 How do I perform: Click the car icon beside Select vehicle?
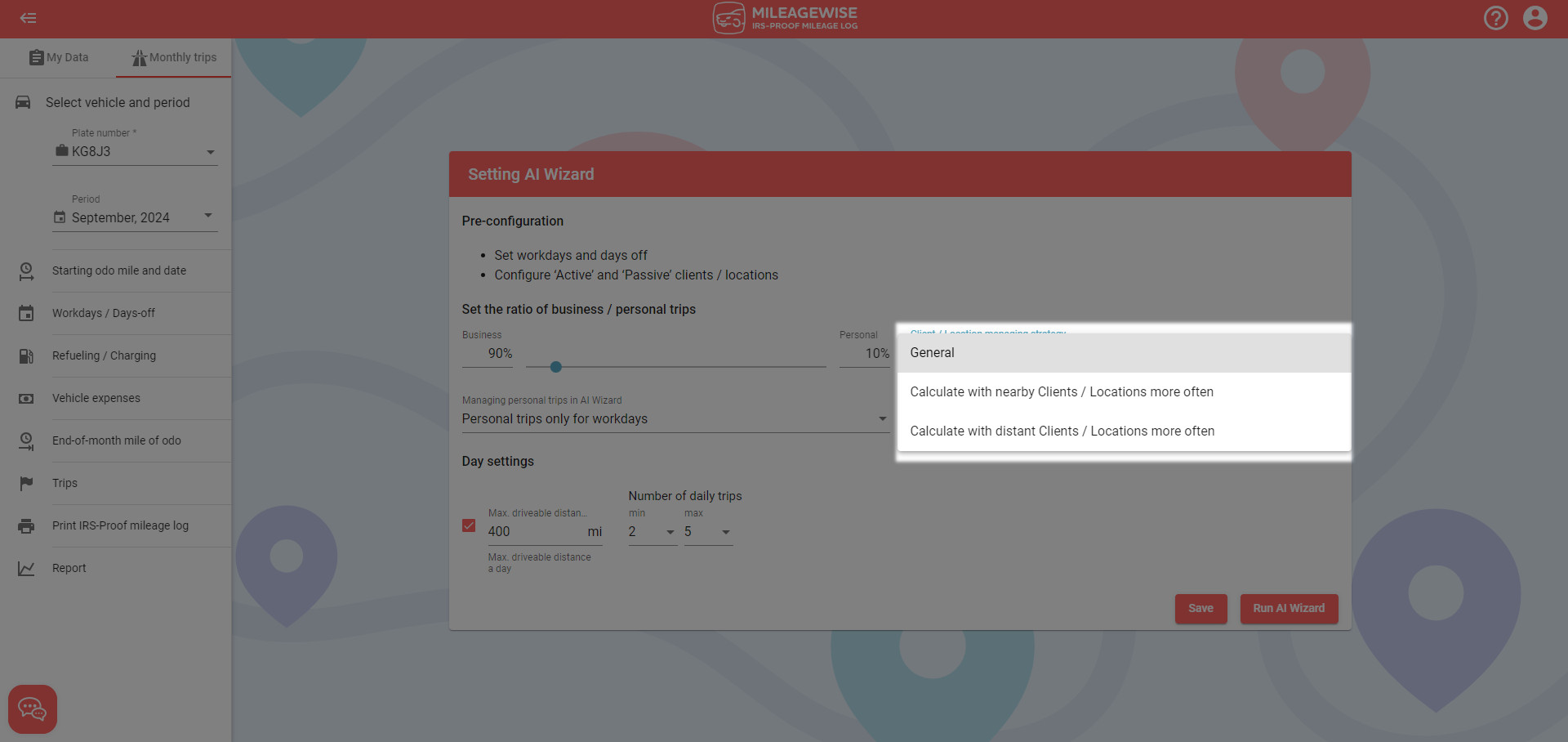point(23,102)
